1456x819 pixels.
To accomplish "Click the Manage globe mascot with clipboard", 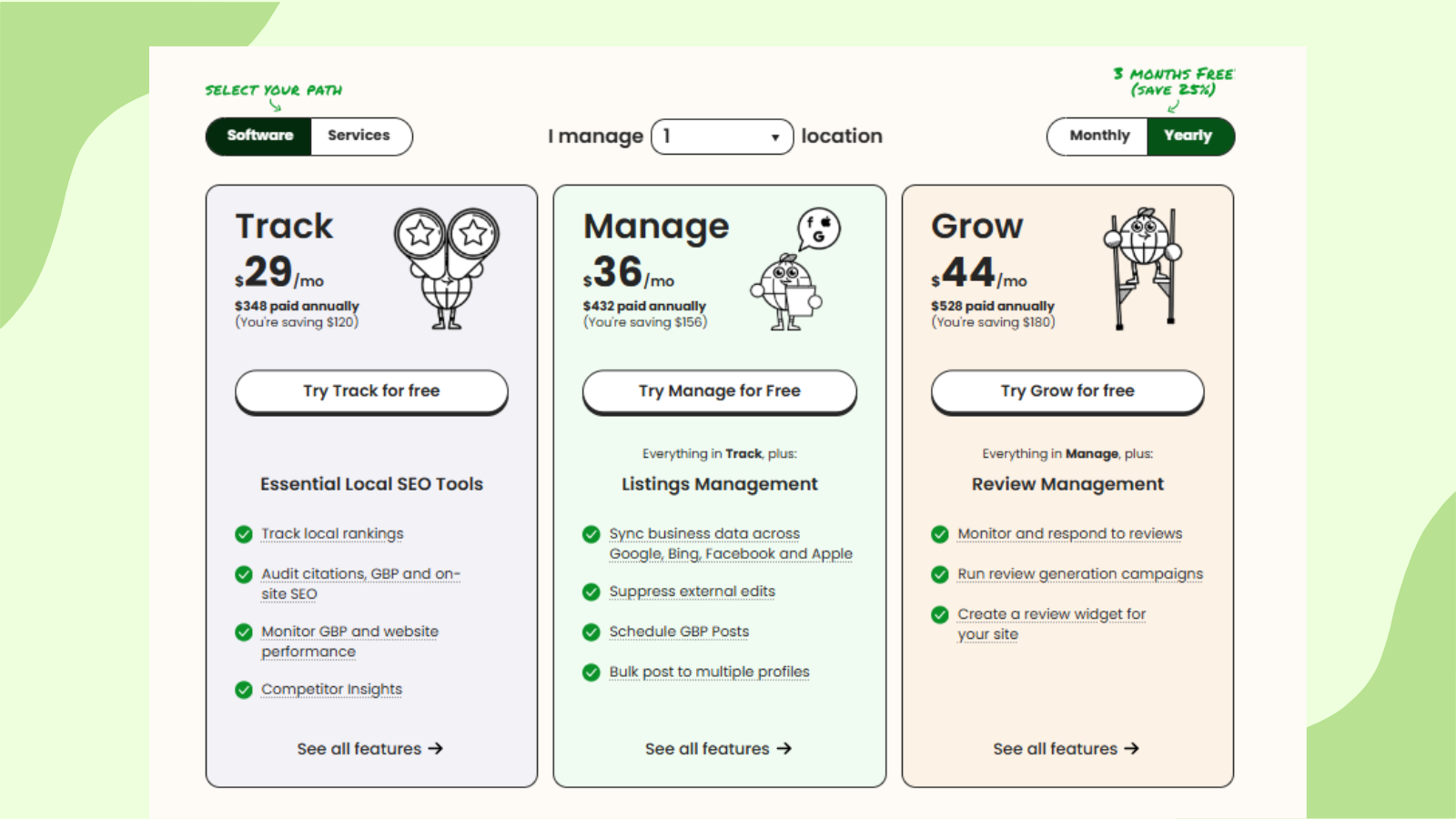I will (x=785, y=292).
